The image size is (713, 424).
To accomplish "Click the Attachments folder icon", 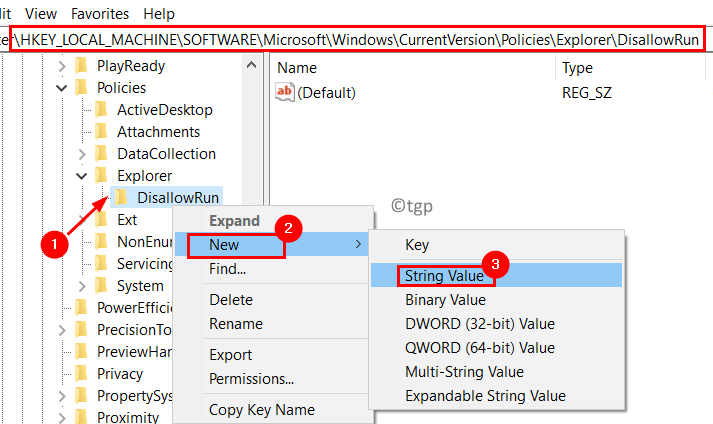I will pos(101,131).
